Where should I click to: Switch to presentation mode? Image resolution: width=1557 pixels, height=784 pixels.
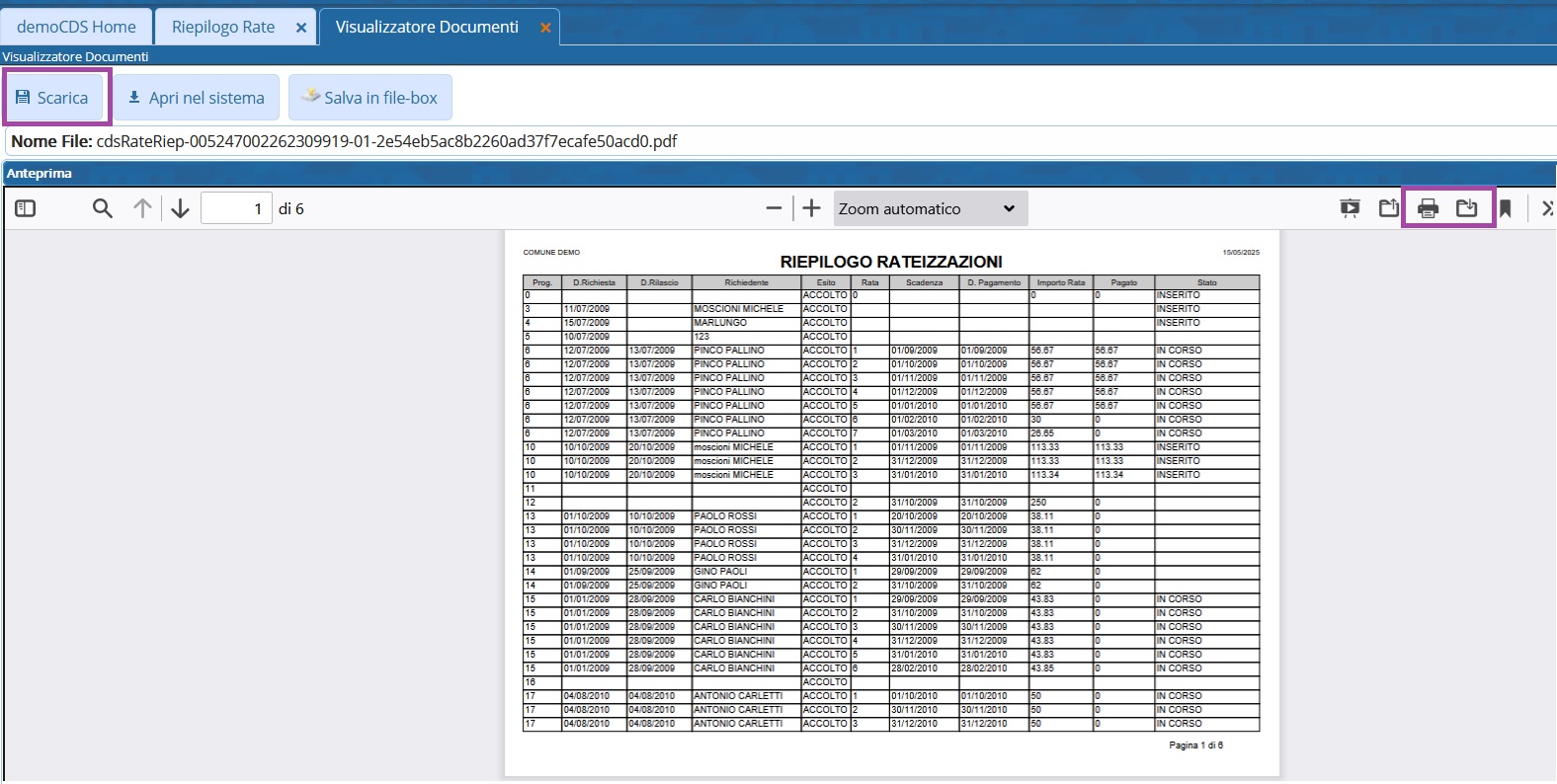point(1350,208)
